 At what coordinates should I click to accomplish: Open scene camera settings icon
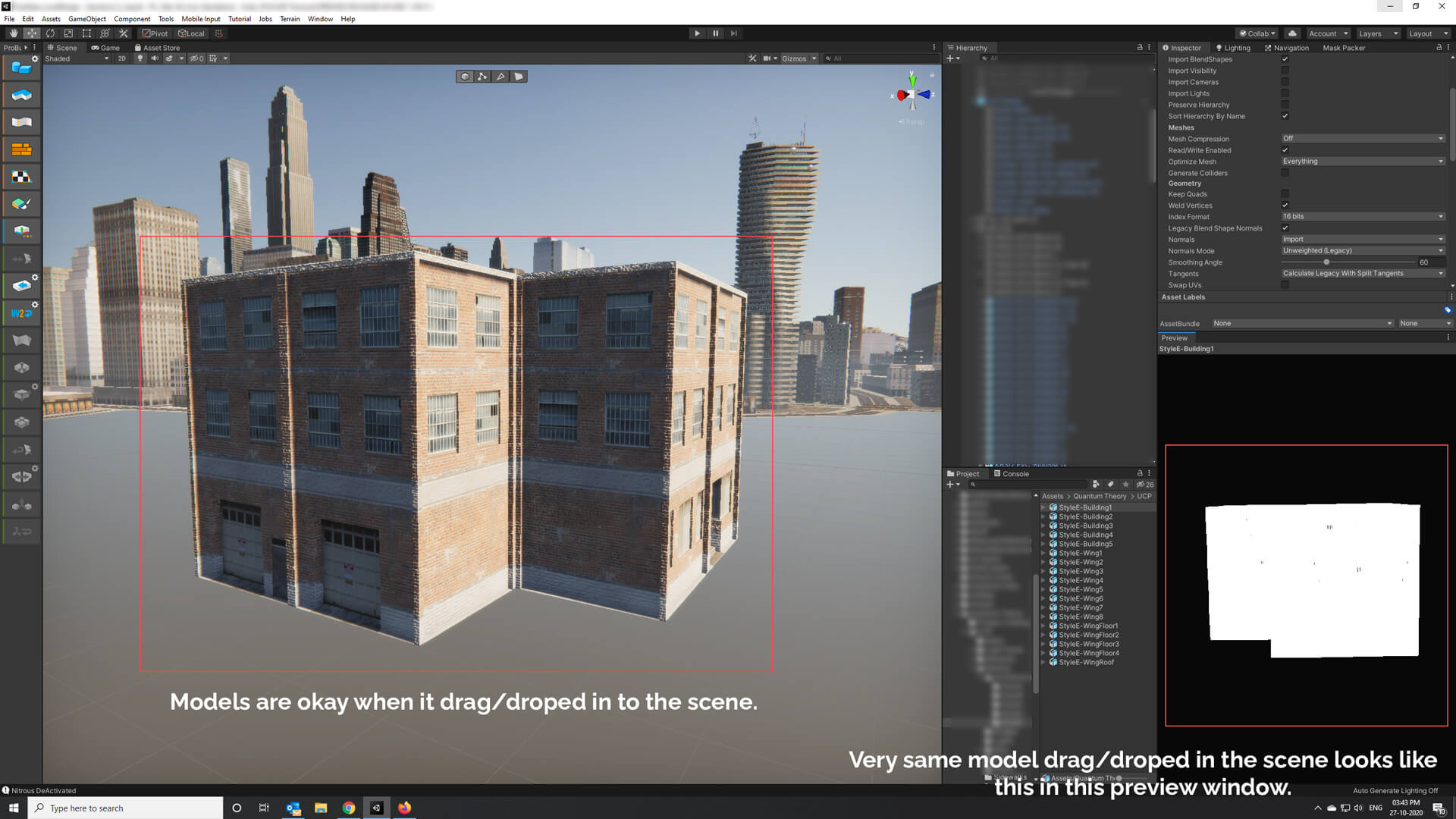(767, 58)
